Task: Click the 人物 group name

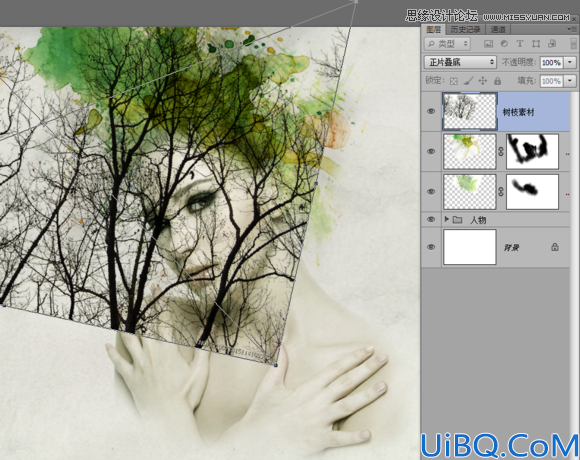Action: coord(478,220)
